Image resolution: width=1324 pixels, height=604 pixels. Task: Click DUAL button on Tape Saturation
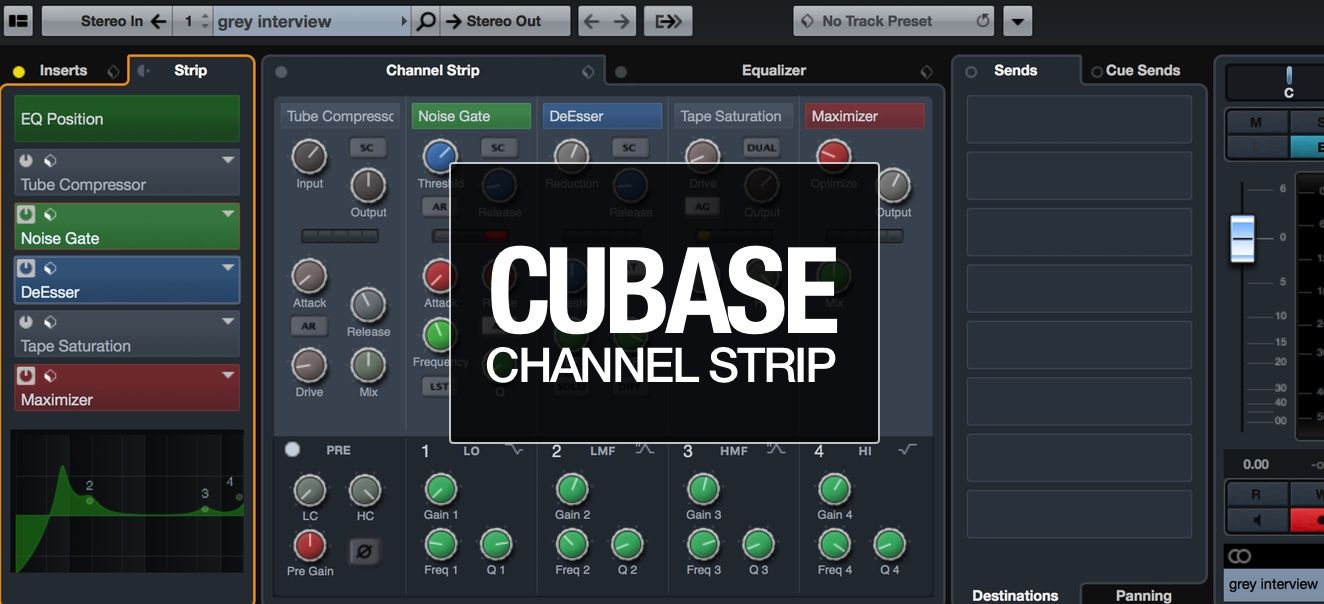[761, 148]
